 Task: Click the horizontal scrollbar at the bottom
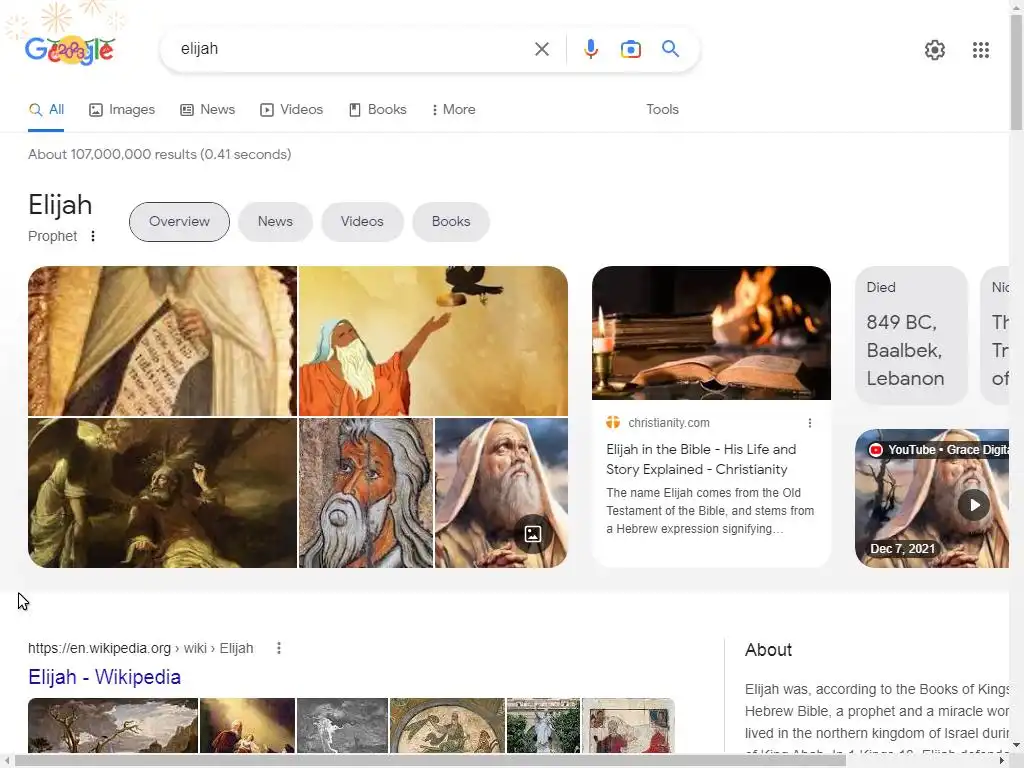(429, 761)
